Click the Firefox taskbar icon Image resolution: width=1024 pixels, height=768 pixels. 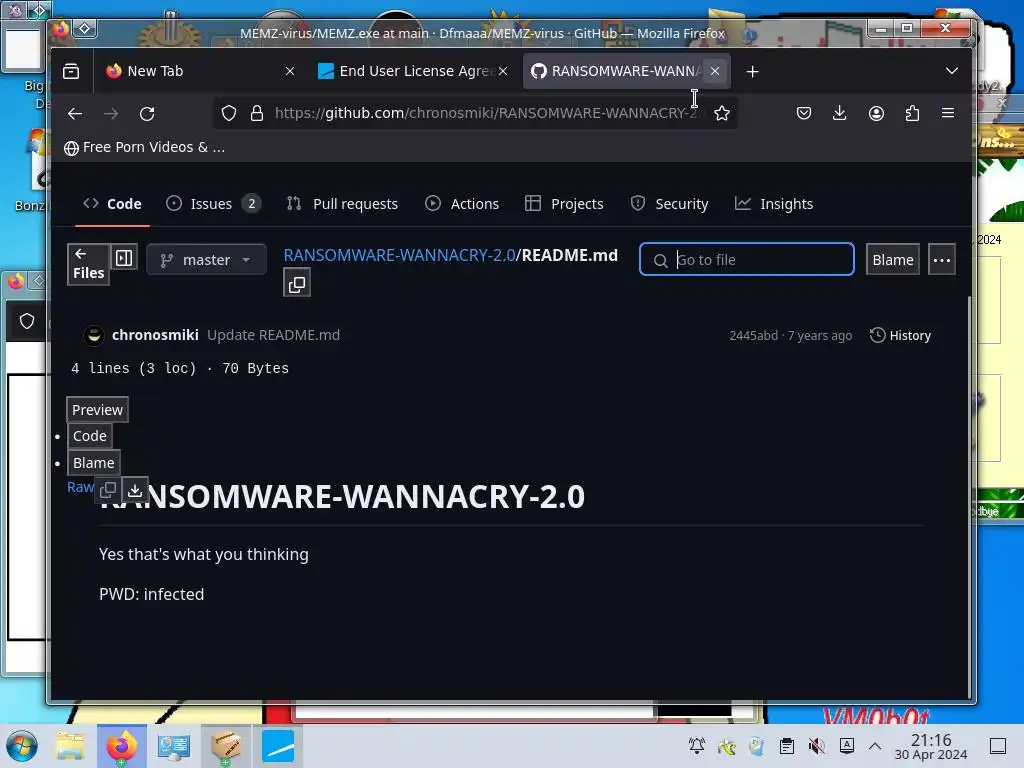point(121,746)
